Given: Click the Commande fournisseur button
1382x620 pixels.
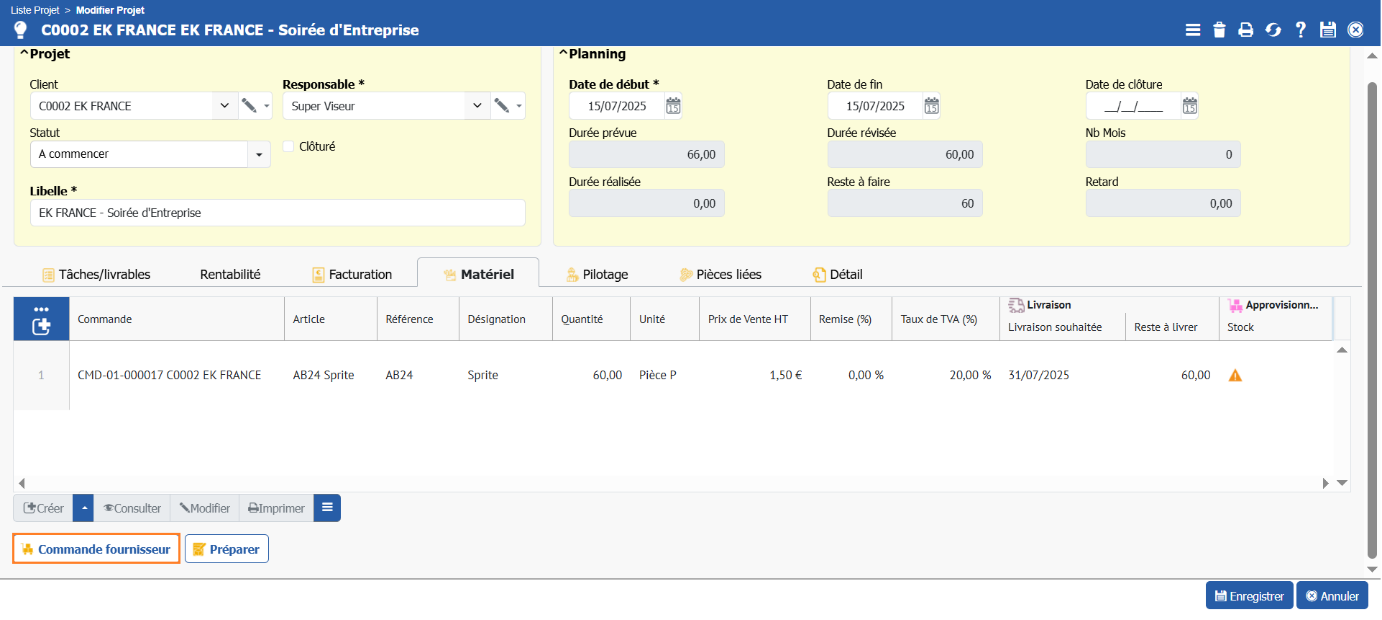Looking at the screenshot, I should tap(96, 549).
